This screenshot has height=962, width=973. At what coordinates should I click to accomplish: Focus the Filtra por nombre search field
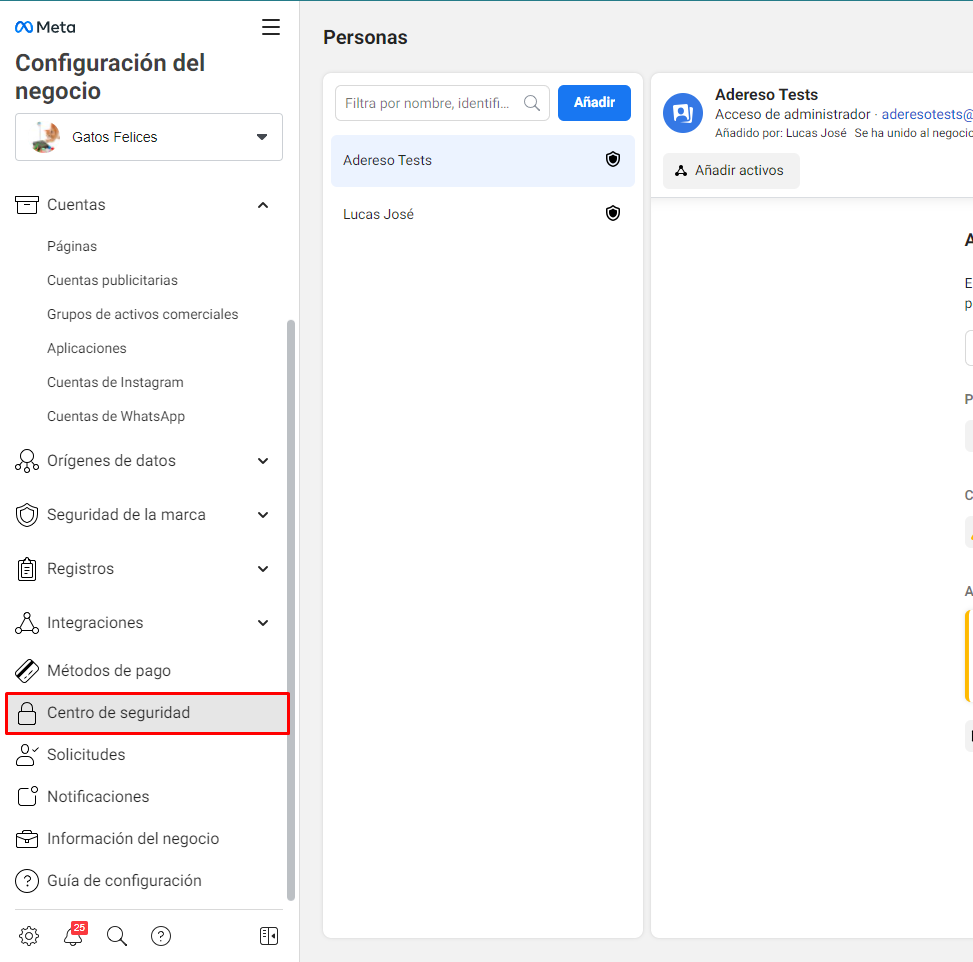(442, 103)
